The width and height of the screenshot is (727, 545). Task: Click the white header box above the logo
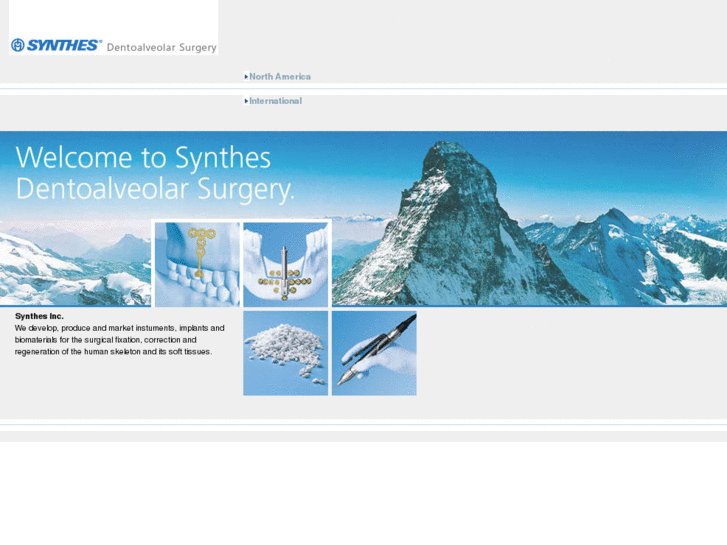point(113,18)
